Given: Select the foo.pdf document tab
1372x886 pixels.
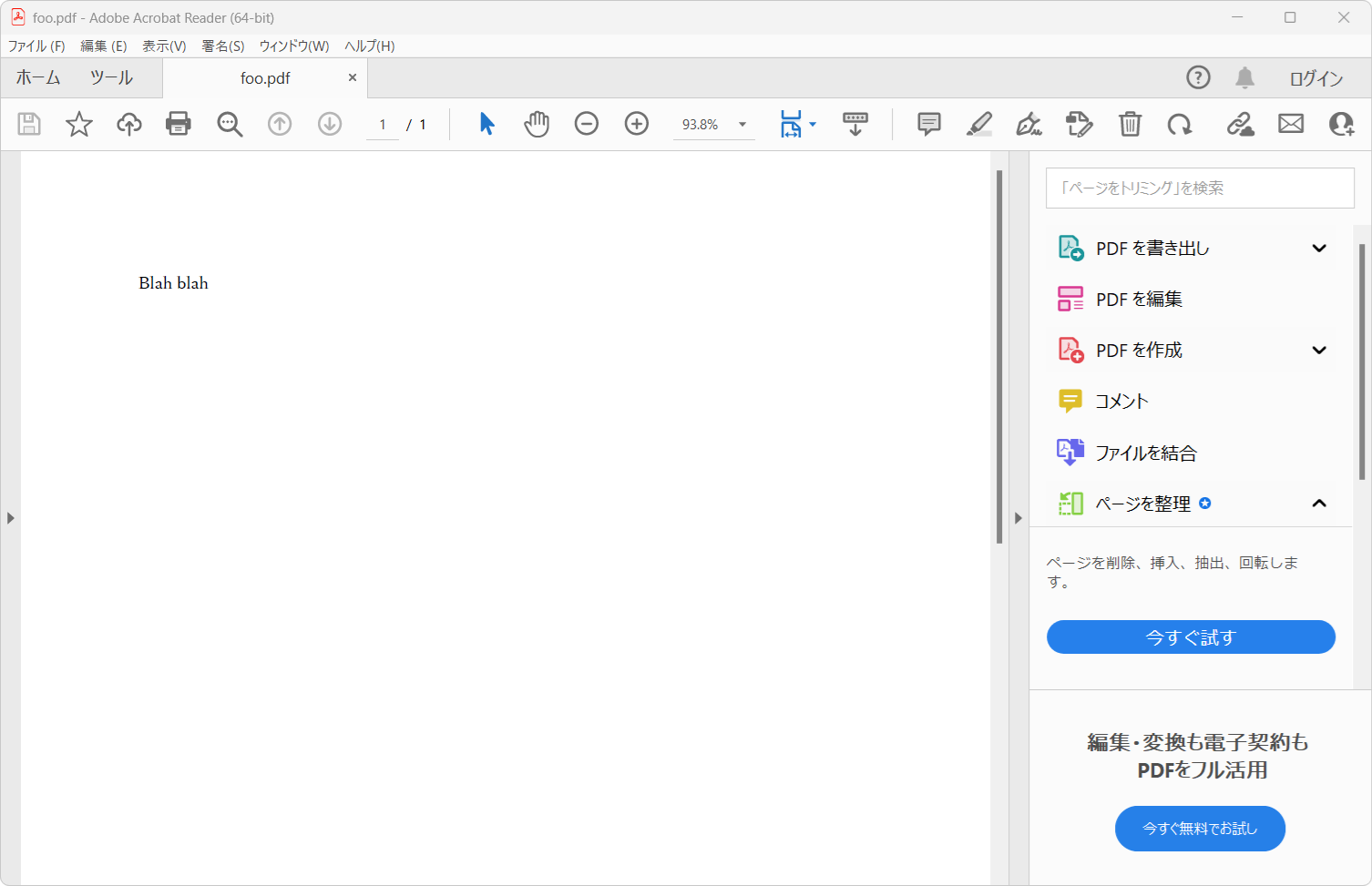Looking at the screenshot, I should click(x=265, y=78).
